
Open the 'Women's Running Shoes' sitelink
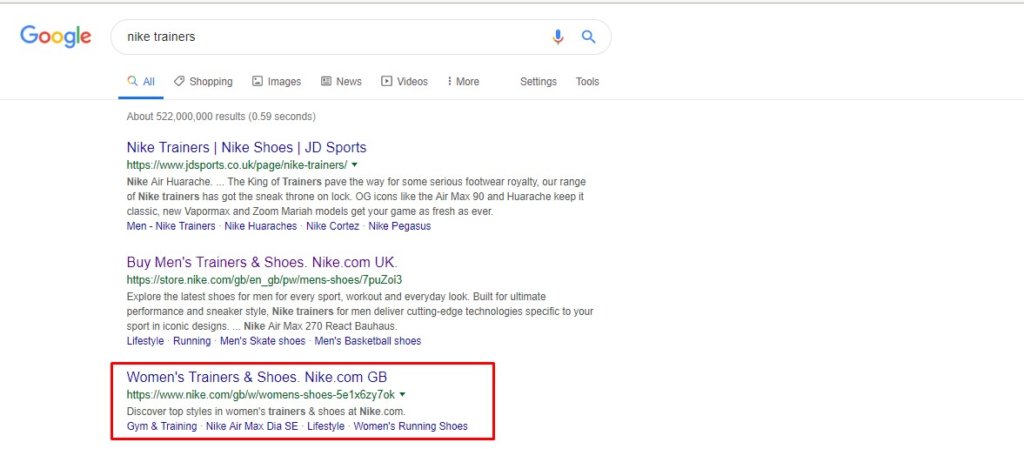(411, 426)
